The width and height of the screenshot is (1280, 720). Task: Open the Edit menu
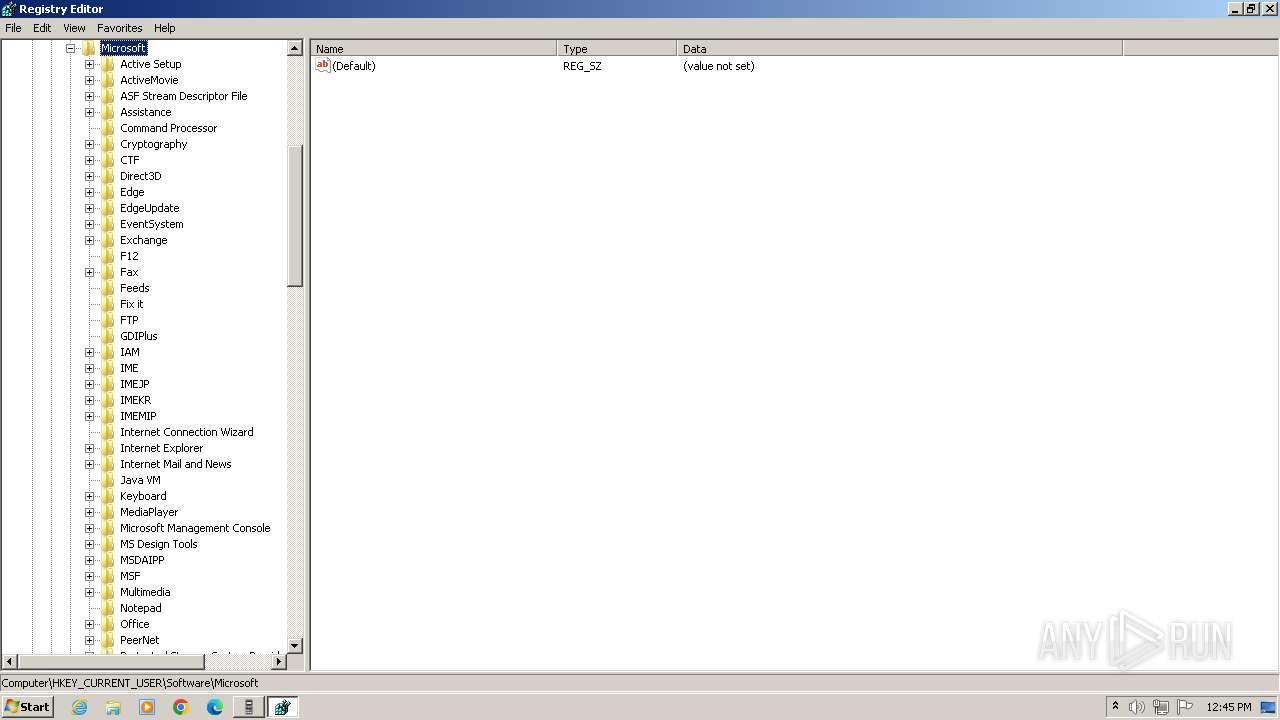click(42, 28)
